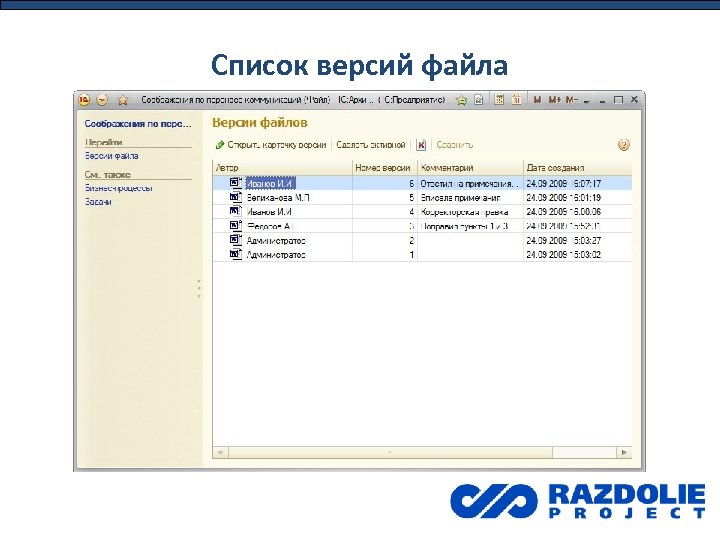Open the Задачи link in the sidebar
The image size is (720, 540).
pos(98,202)
